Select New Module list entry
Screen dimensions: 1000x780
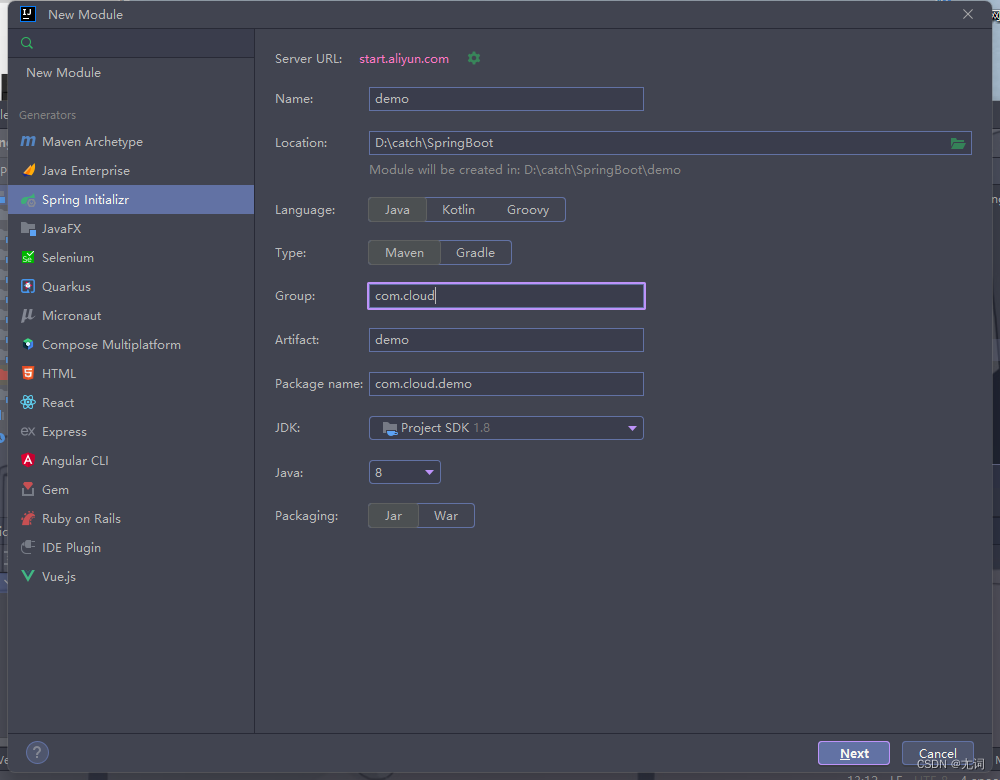[131, 73]
